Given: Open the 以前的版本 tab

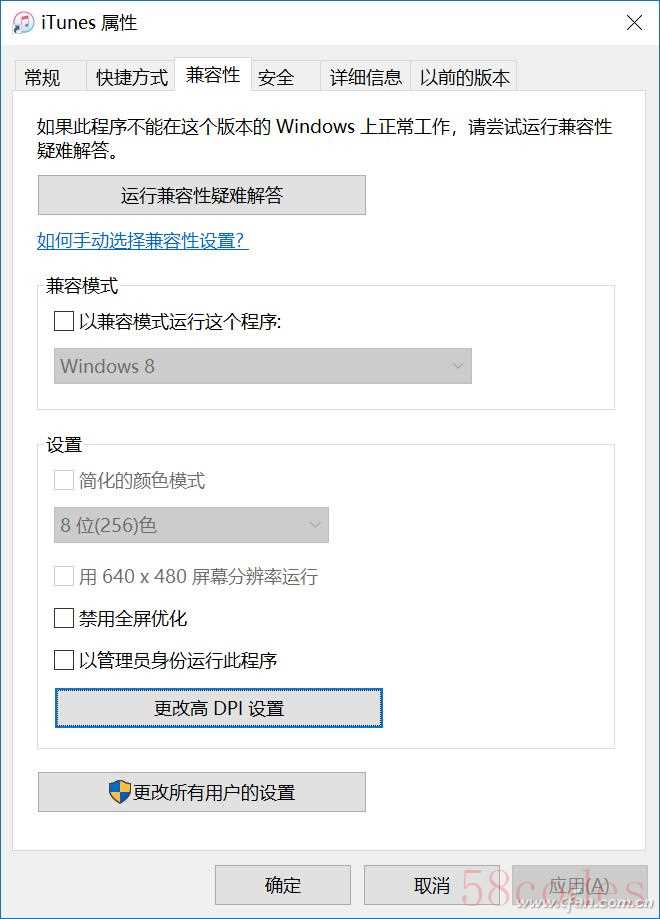Looking at the screenshot, I should pyautogui.click(x=464, y=77).
